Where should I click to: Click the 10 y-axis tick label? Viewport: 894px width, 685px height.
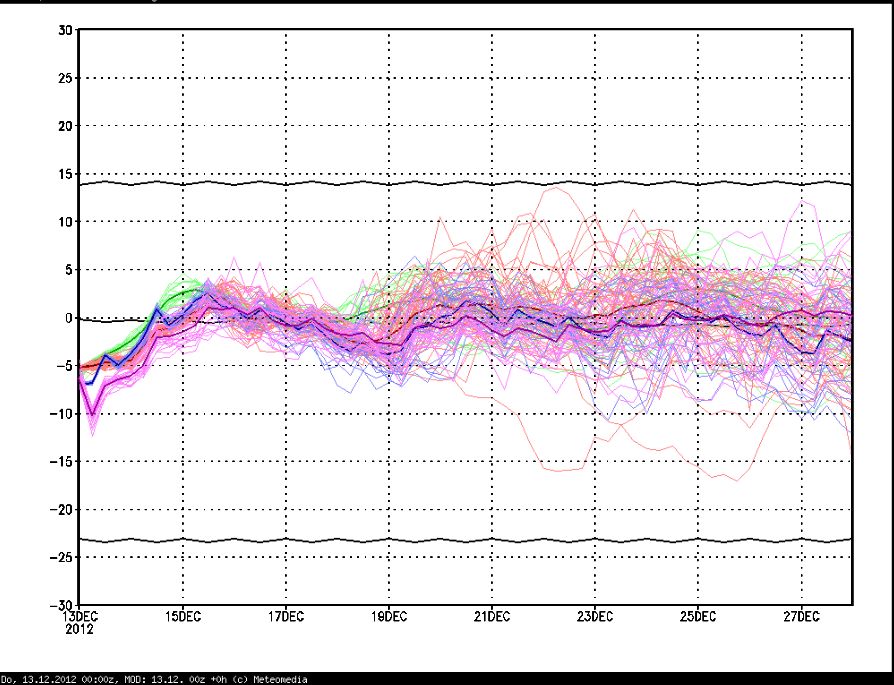(x=63, y=222)
